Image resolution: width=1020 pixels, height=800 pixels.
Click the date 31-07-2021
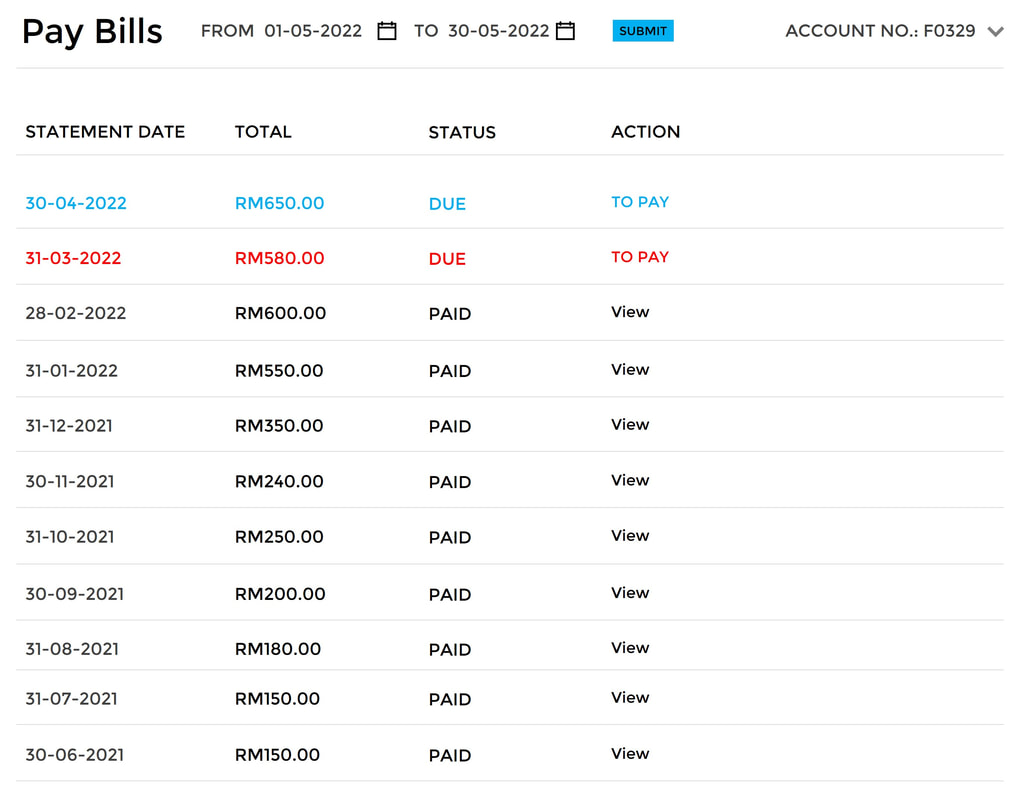point(72,699)
